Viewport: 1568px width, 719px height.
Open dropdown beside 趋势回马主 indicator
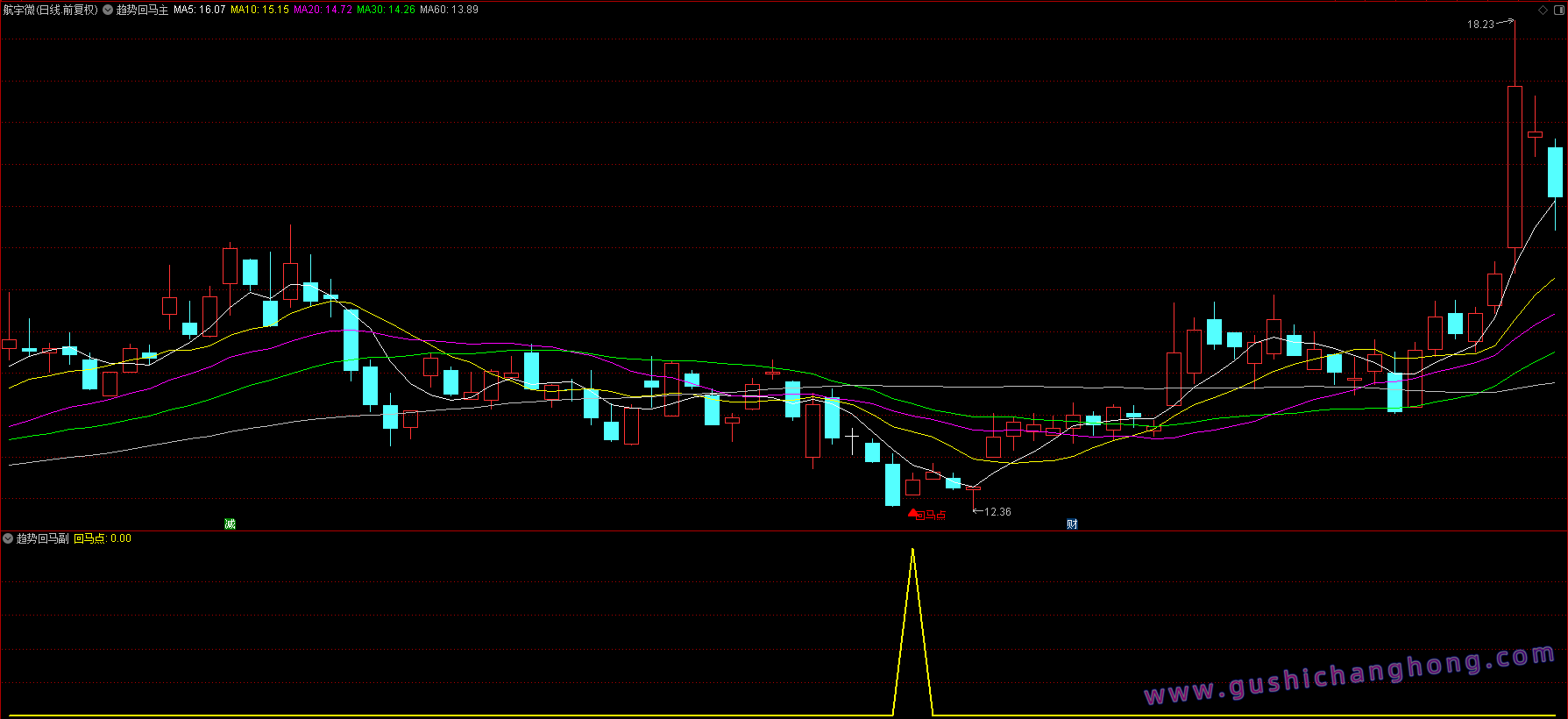(x=108, y=10)
